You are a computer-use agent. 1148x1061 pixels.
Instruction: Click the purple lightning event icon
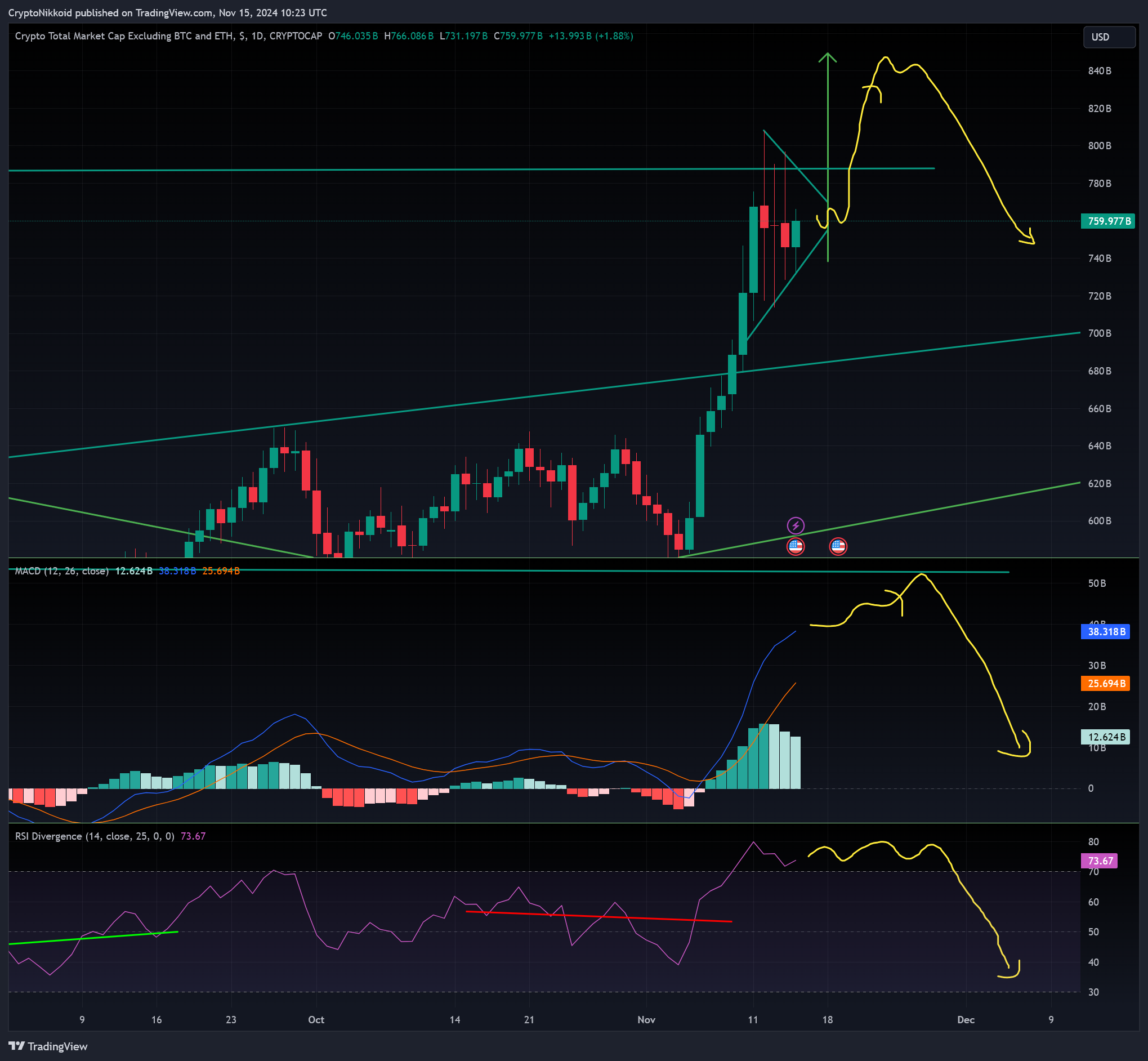pyautogui.click(x=795, y=525)
